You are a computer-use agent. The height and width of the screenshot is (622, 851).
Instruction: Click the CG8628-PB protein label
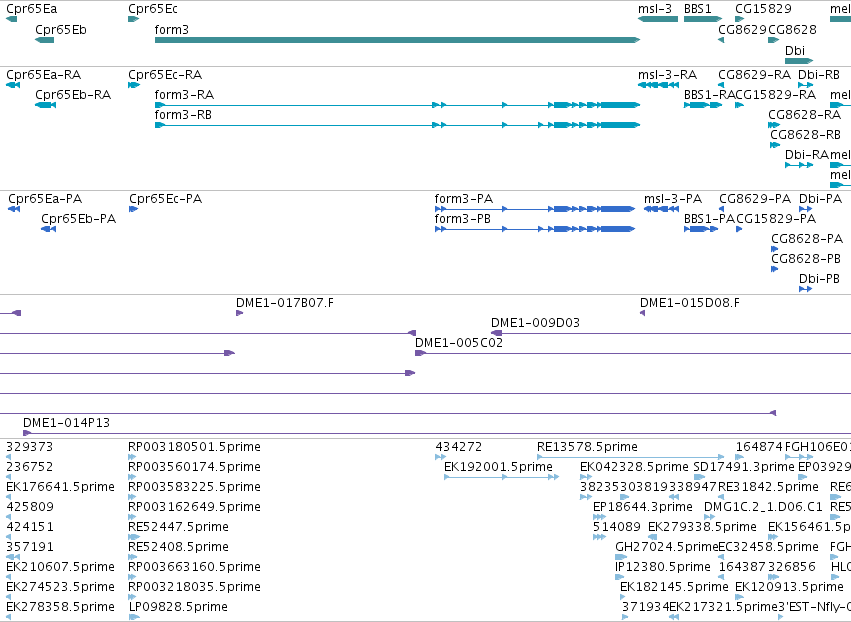(806, 259)
